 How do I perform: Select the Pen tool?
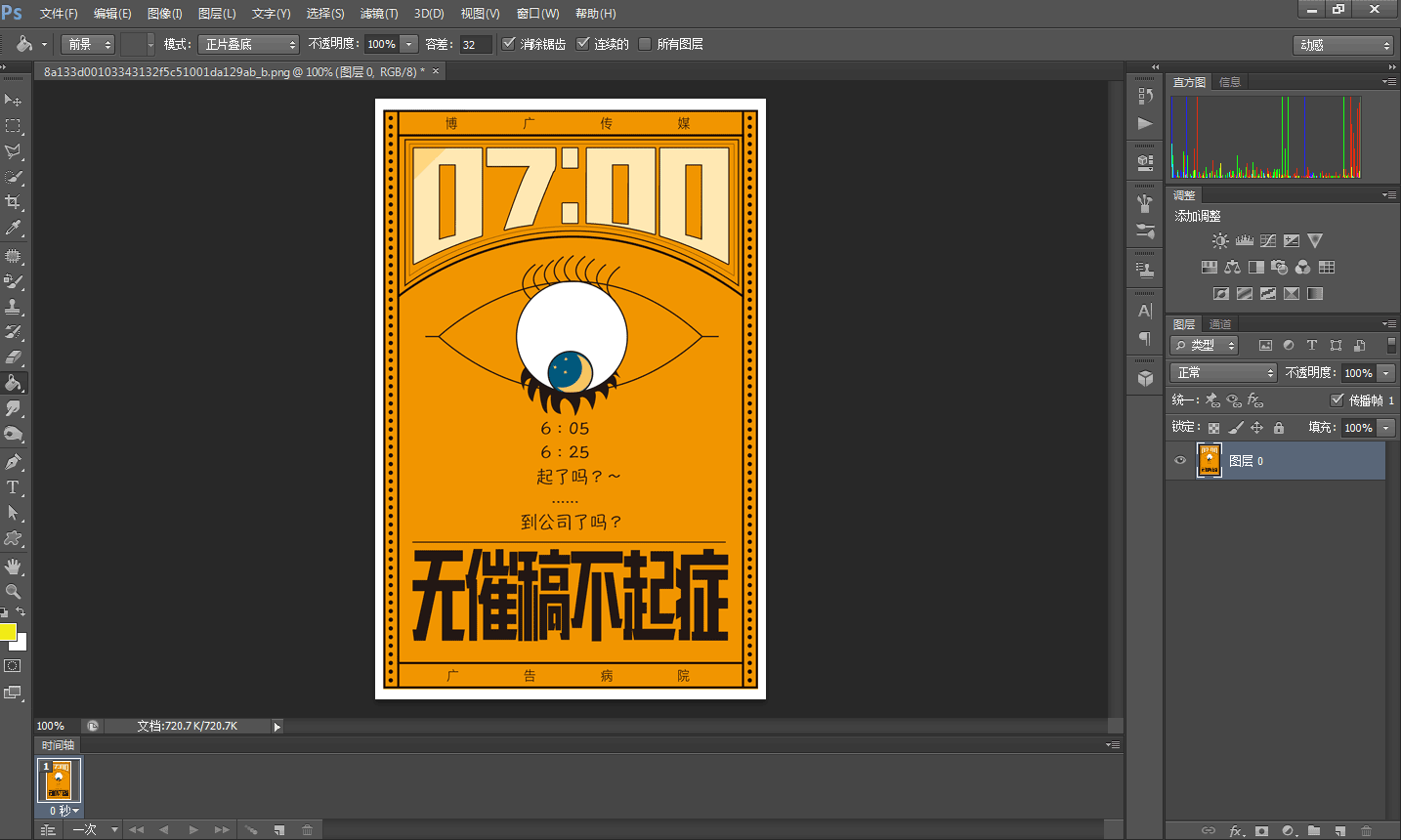[13, 462]
